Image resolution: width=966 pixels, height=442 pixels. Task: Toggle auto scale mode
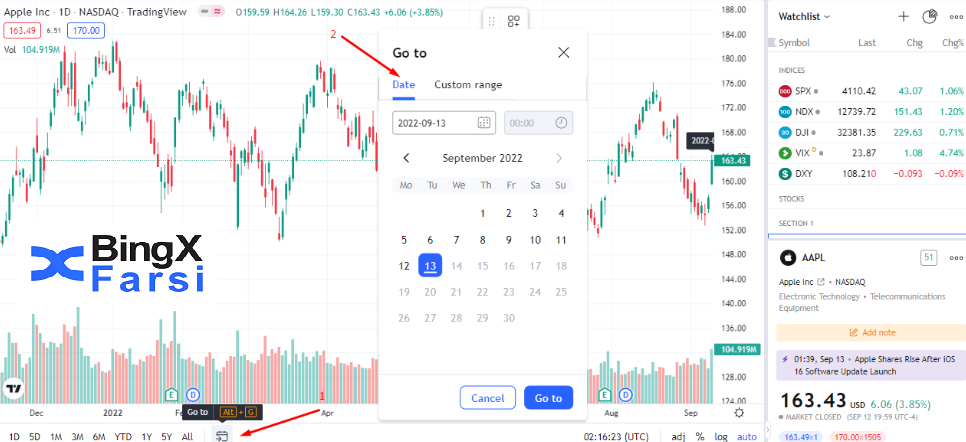pos(747,436)
